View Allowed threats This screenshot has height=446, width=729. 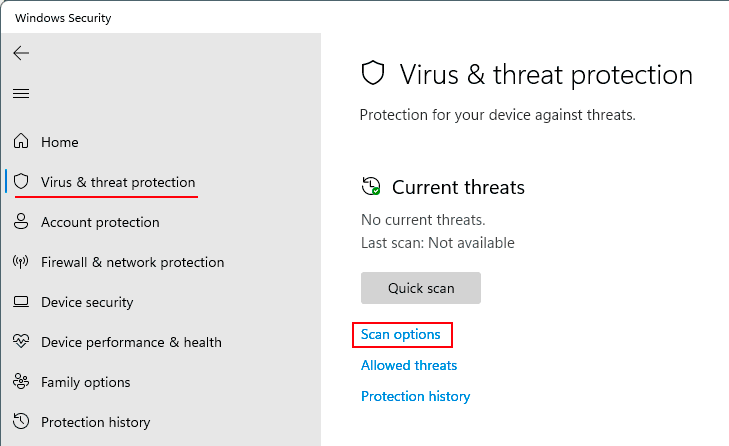pos(409,365)
